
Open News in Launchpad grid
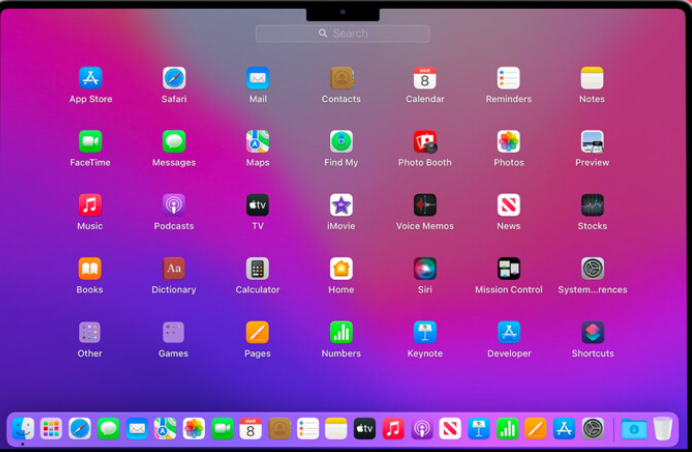click(508, 205)
